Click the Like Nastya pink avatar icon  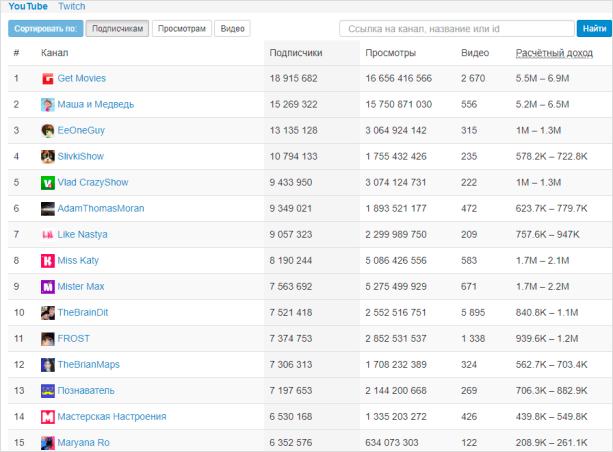point(47,234)
